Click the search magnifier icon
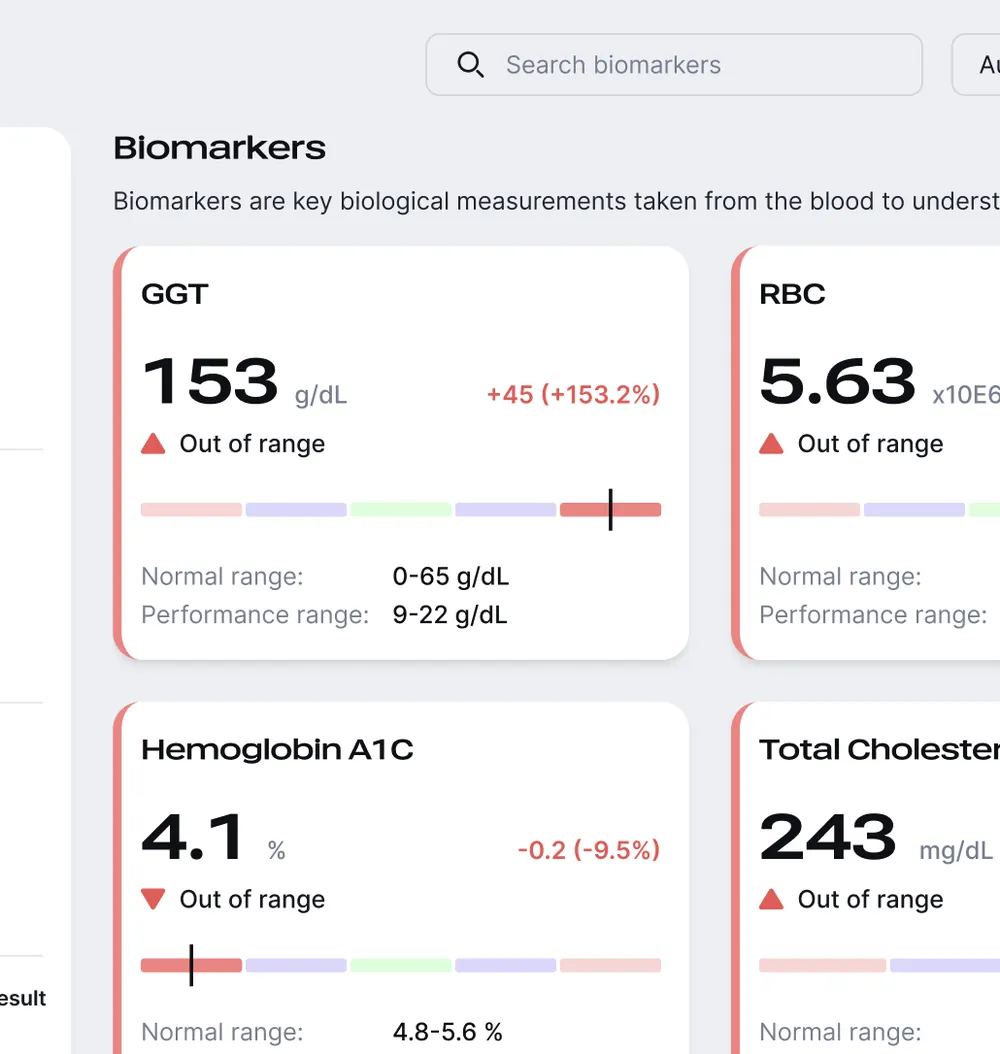 click(470, 65)
